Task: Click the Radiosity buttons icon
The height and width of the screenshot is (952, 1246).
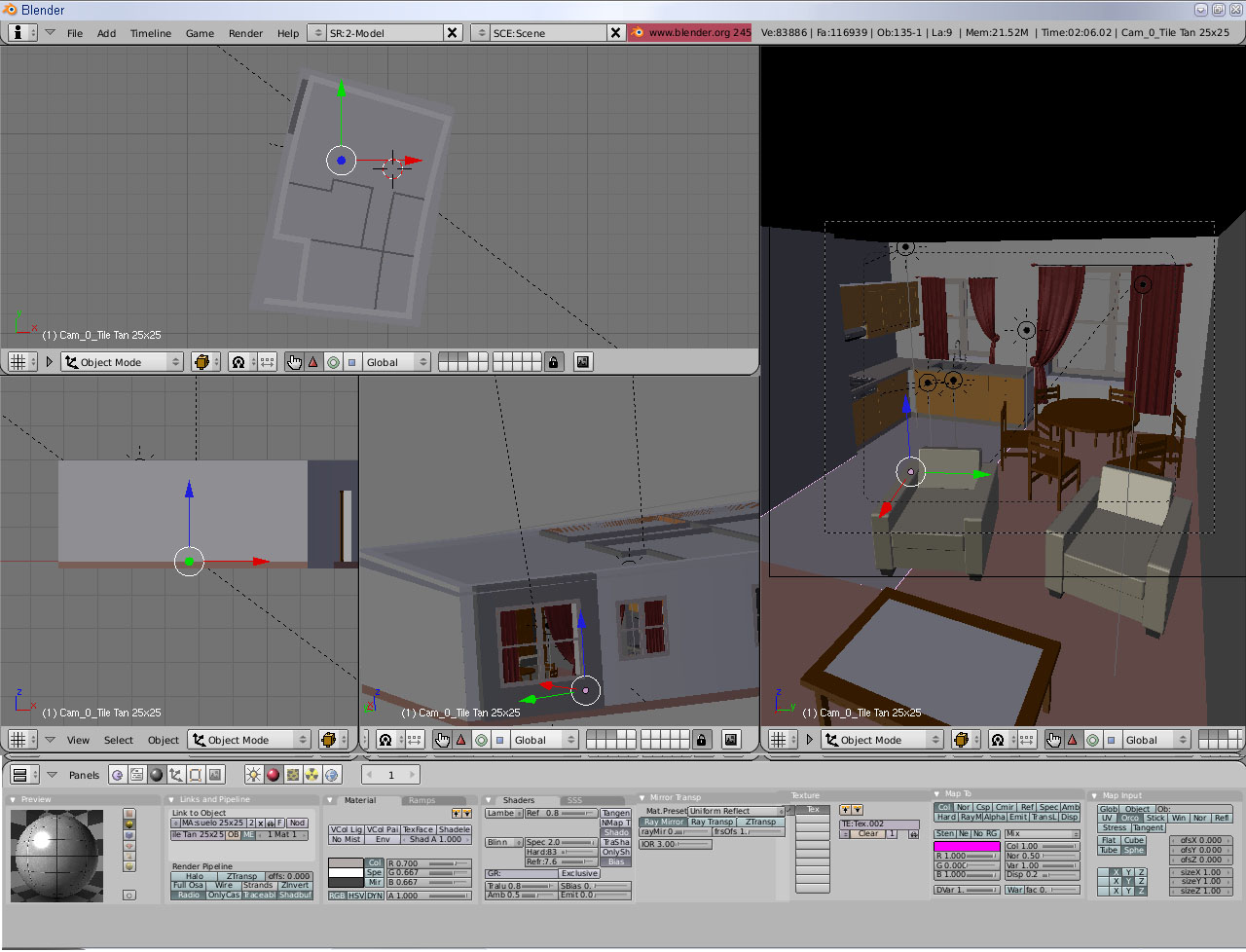Action: point(312,775)
